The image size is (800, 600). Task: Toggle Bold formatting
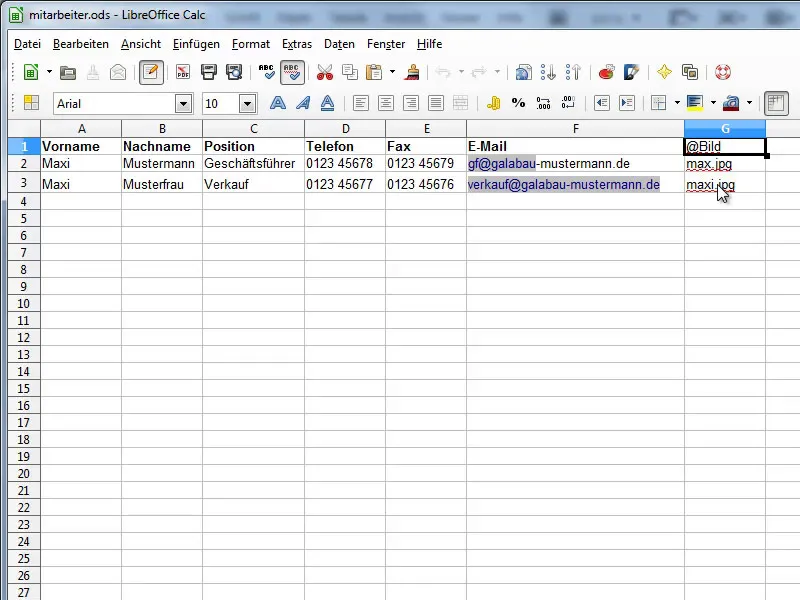(x=278, y=104)
